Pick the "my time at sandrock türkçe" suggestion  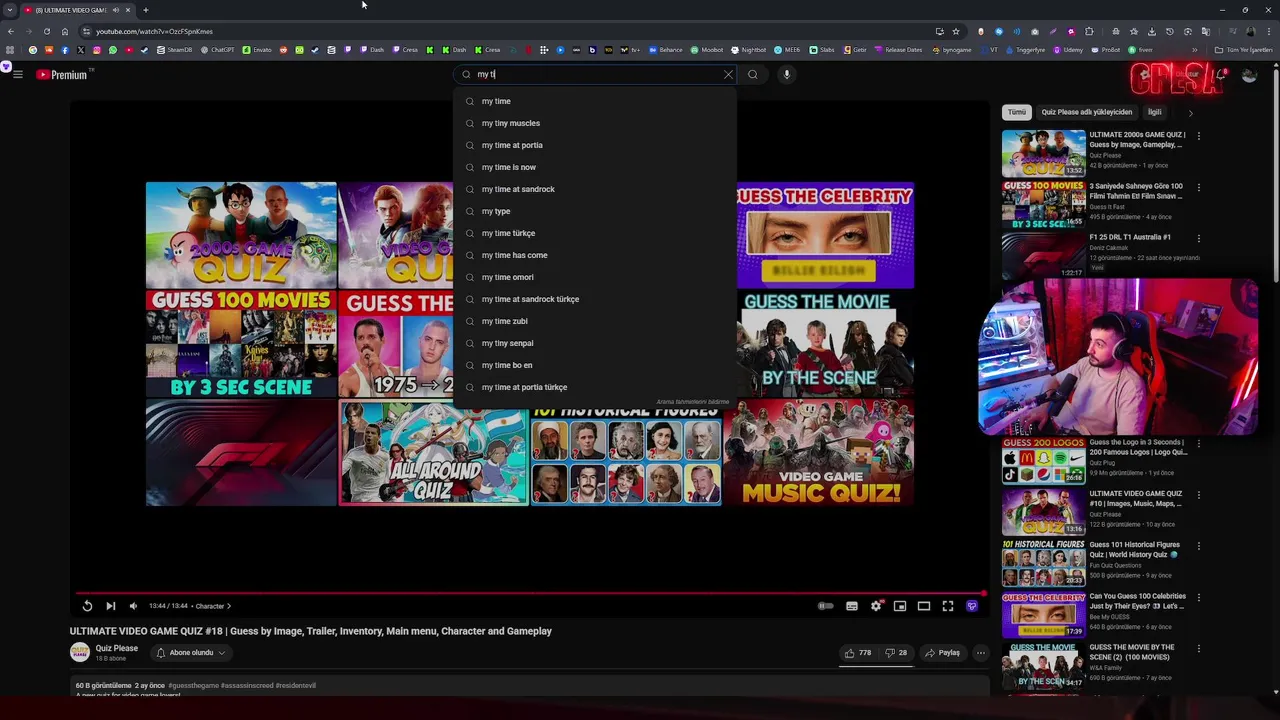click(595, 299)
